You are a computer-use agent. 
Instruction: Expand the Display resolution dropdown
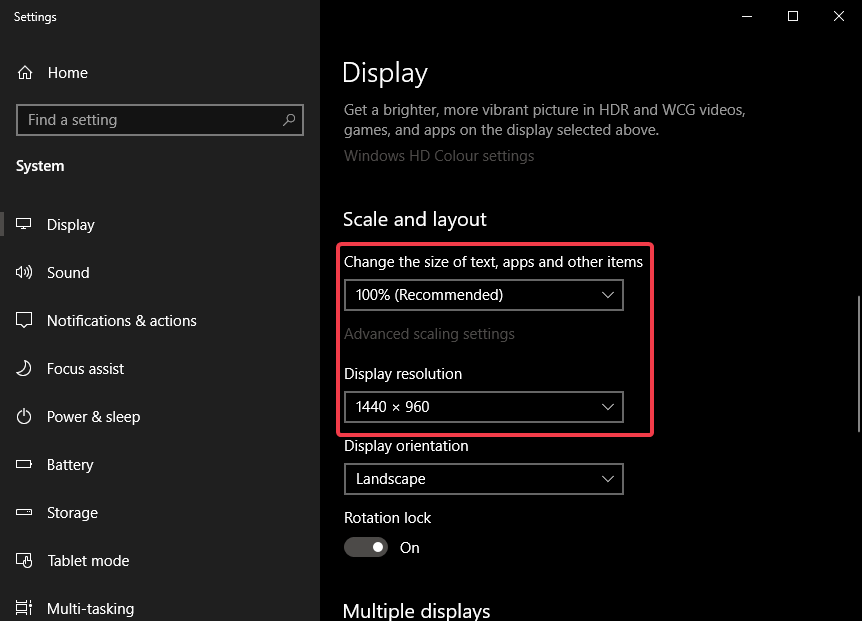[x=483, y=407]
